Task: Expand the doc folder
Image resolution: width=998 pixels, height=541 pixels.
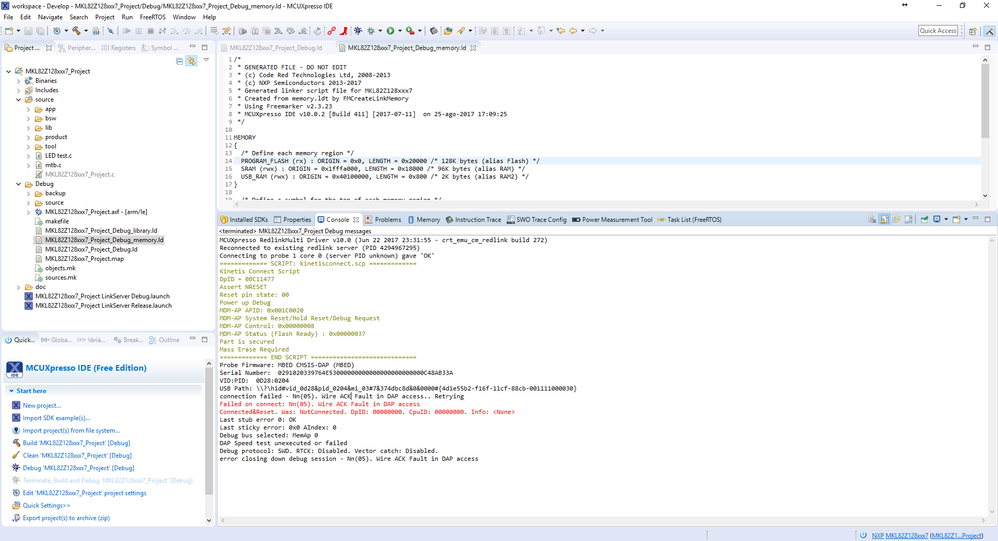Action: click(x=18, y=287)
